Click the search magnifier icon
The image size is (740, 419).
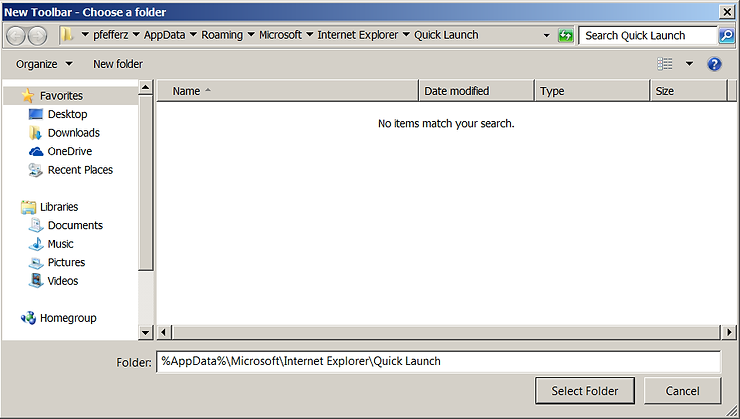point(726,35)
